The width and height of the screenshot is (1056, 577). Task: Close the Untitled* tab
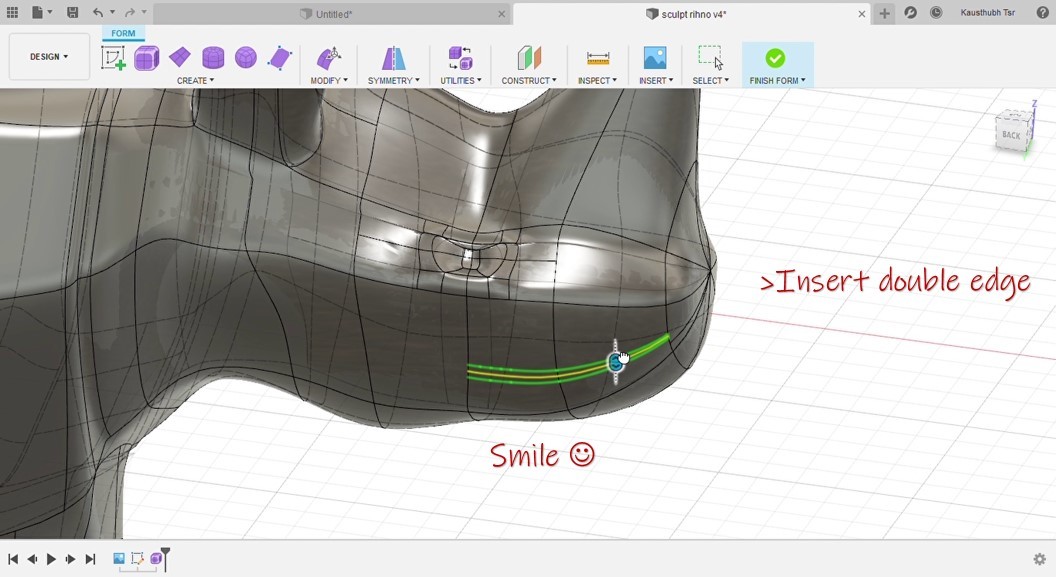pyautogui.click(x=501, y=14)
